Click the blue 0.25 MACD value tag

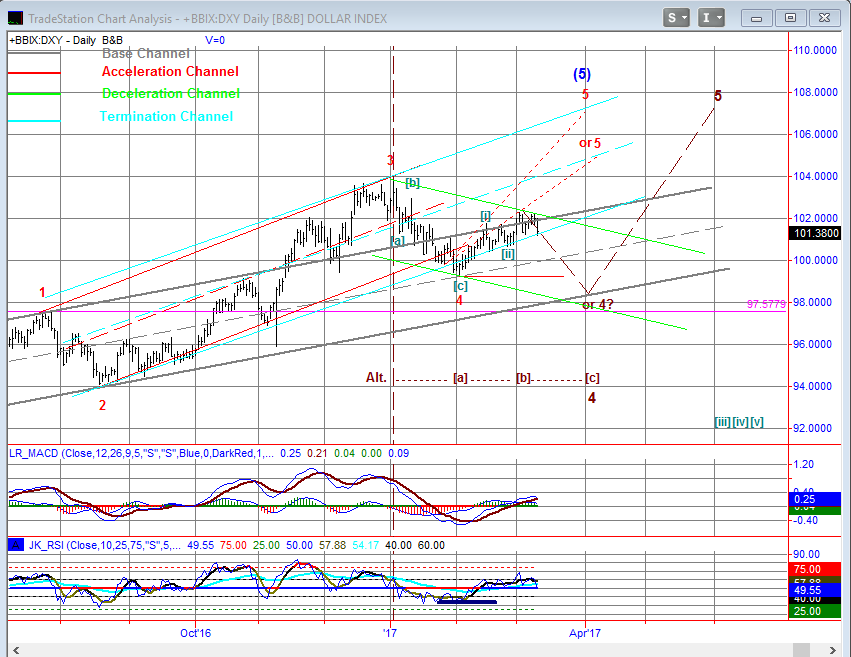click(815, 499)
